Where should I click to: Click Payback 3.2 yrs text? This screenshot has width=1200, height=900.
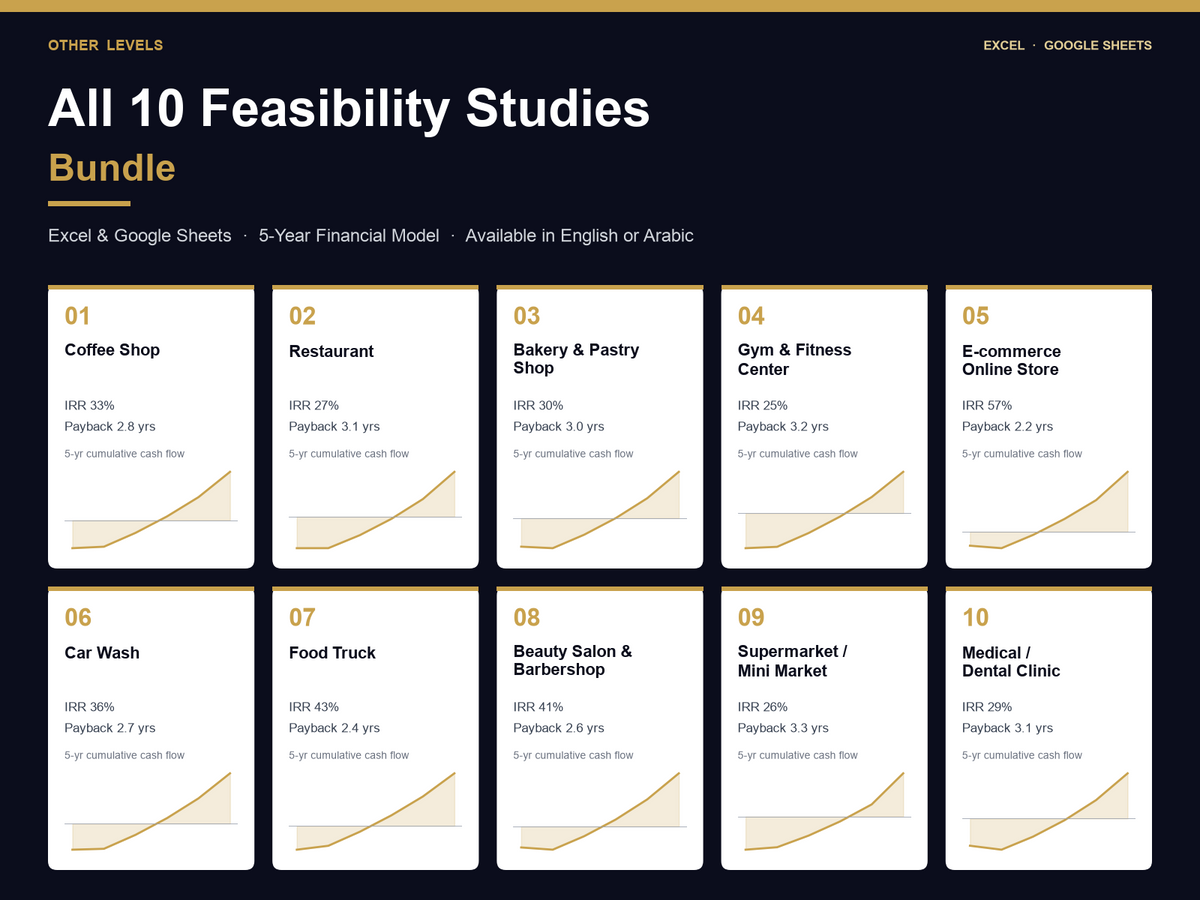tap(783, 427)
